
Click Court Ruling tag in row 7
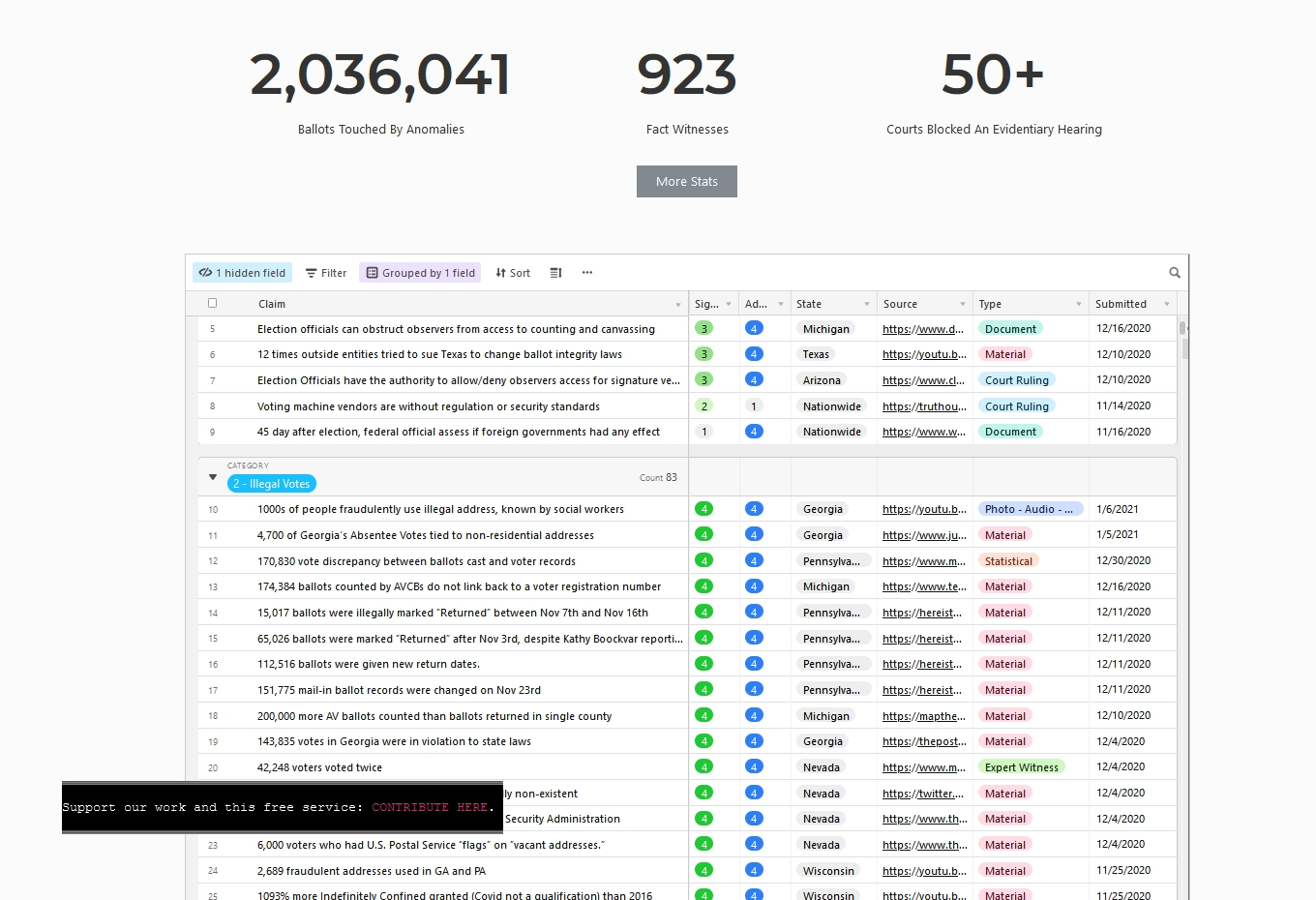click(x=1017, y=380)
